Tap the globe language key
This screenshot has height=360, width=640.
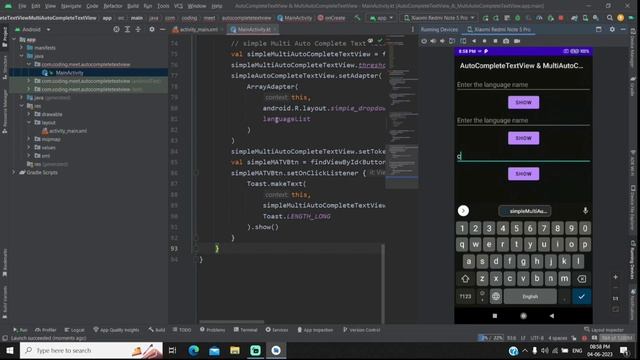coord(496,296)
